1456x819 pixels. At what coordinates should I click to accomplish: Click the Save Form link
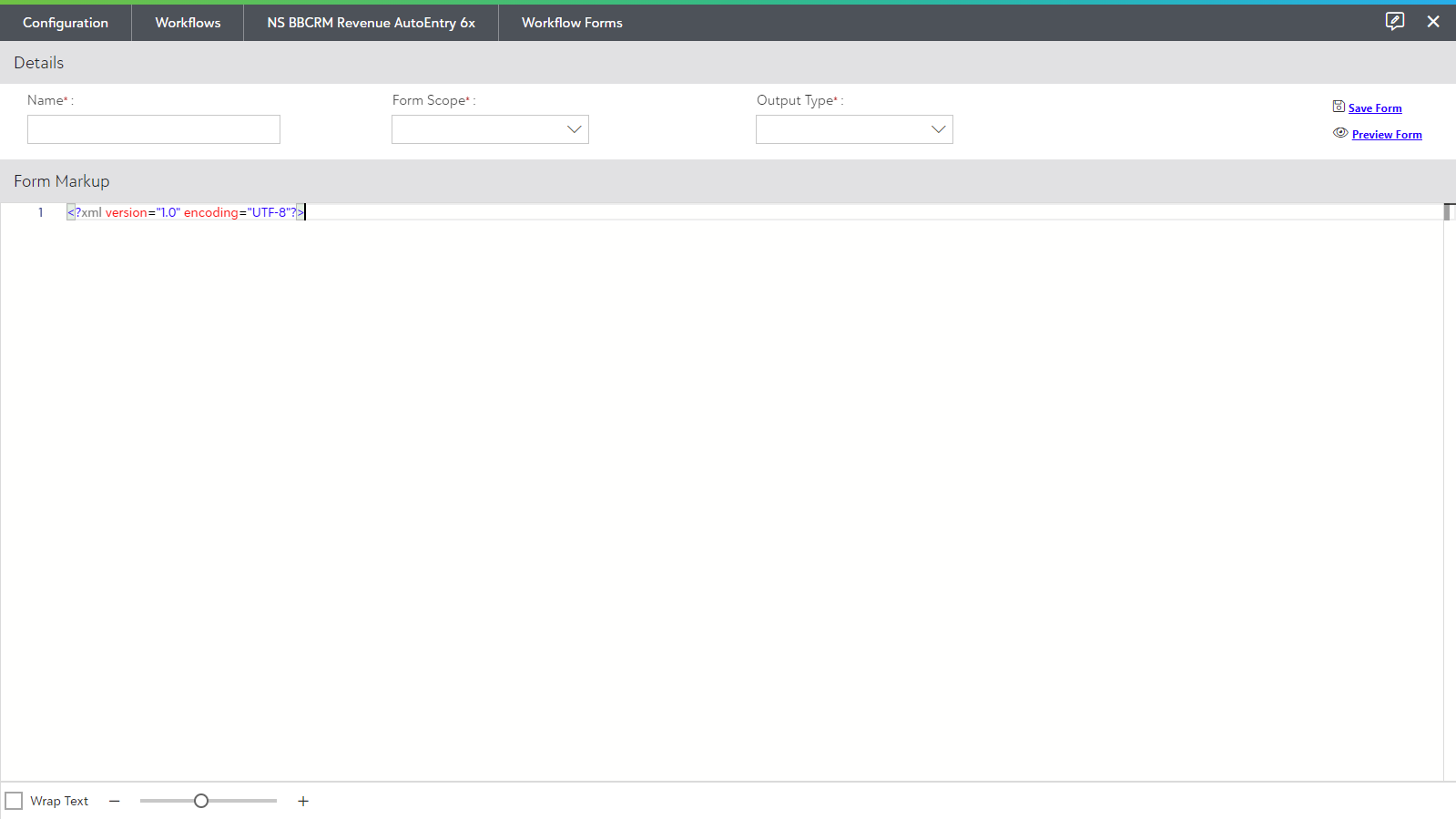point(1375,108)
